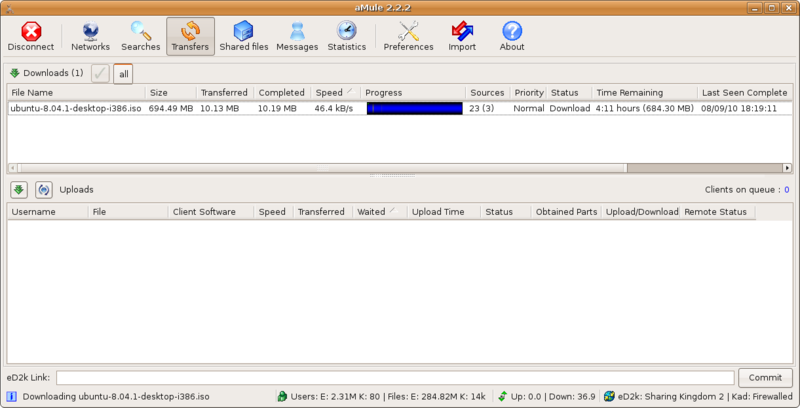Sort downloads by Size column
The image size is (800, 408).
tap(171, 92)
